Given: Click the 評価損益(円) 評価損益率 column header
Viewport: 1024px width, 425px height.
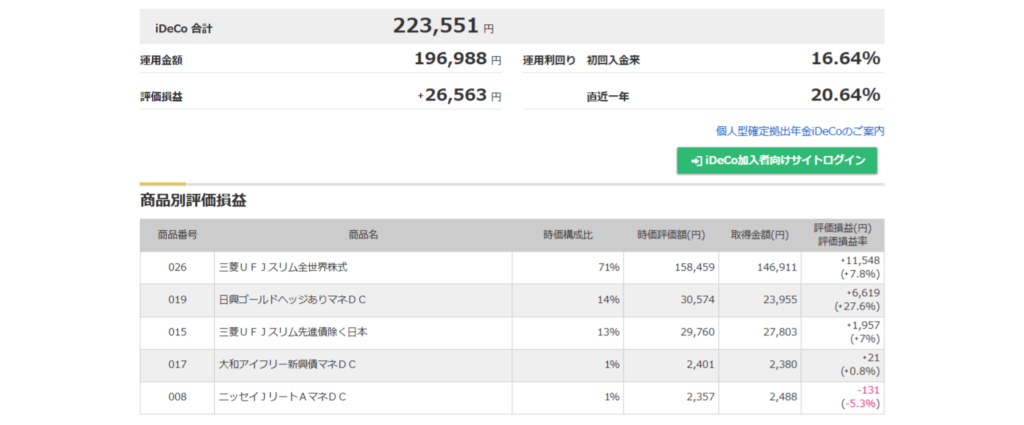Looking at the screenshot, I should (842, 235).
